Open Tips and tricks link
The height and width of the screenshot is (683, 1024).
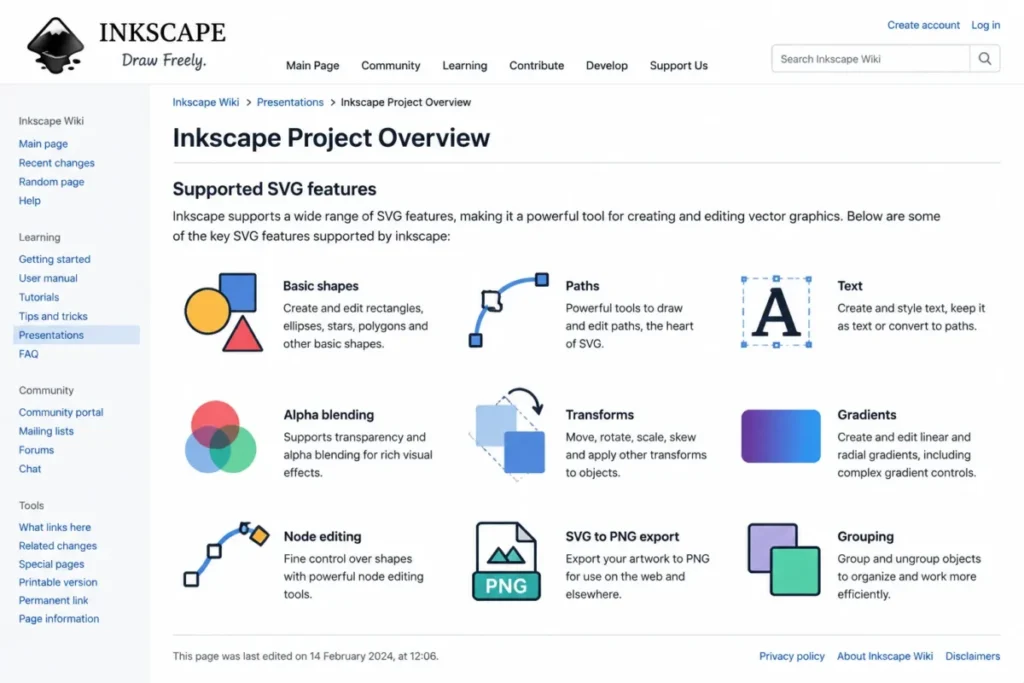click(53, 316)
